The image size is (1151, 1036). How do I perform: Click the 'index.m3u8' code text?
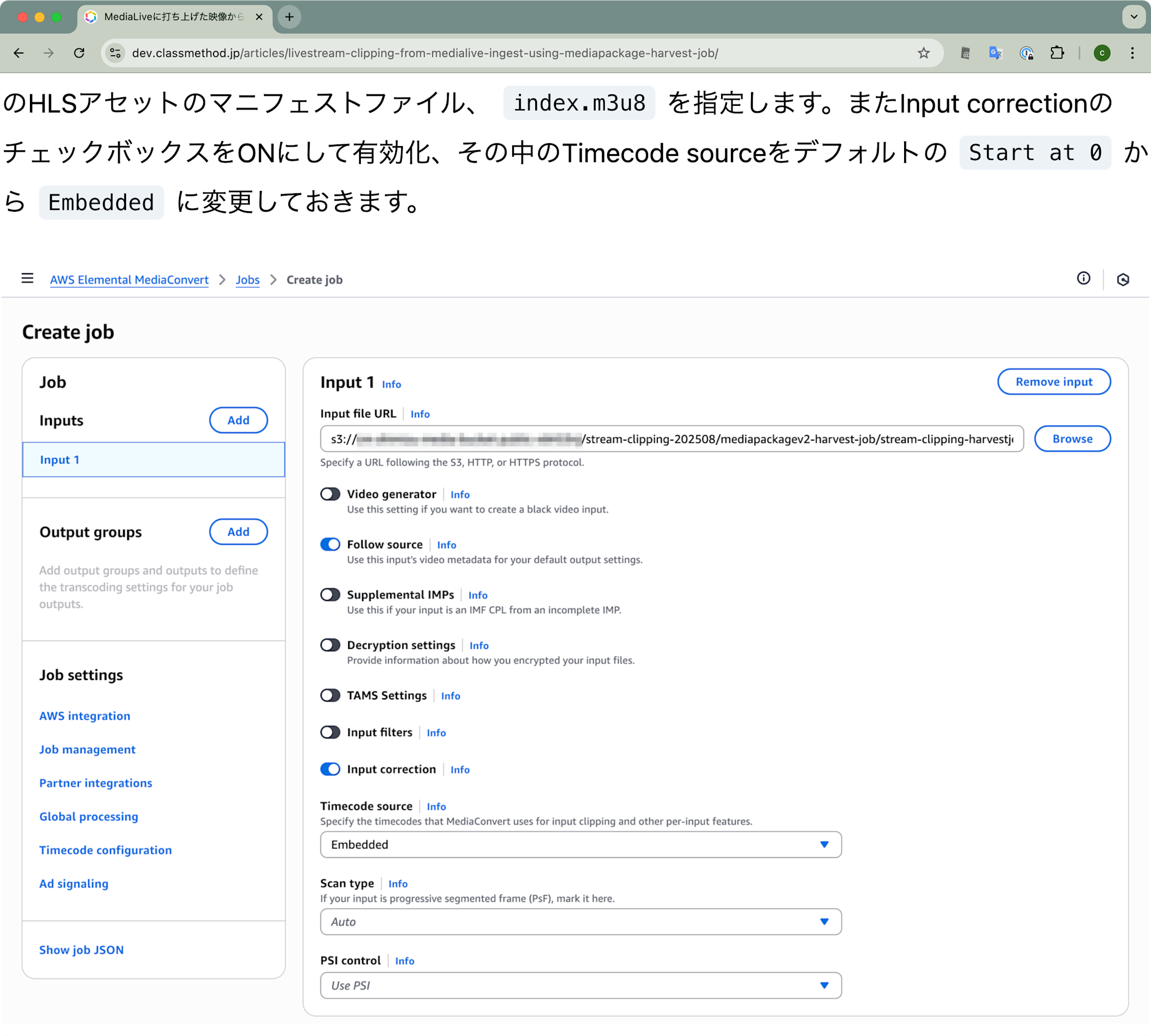[x=579, y=103]
